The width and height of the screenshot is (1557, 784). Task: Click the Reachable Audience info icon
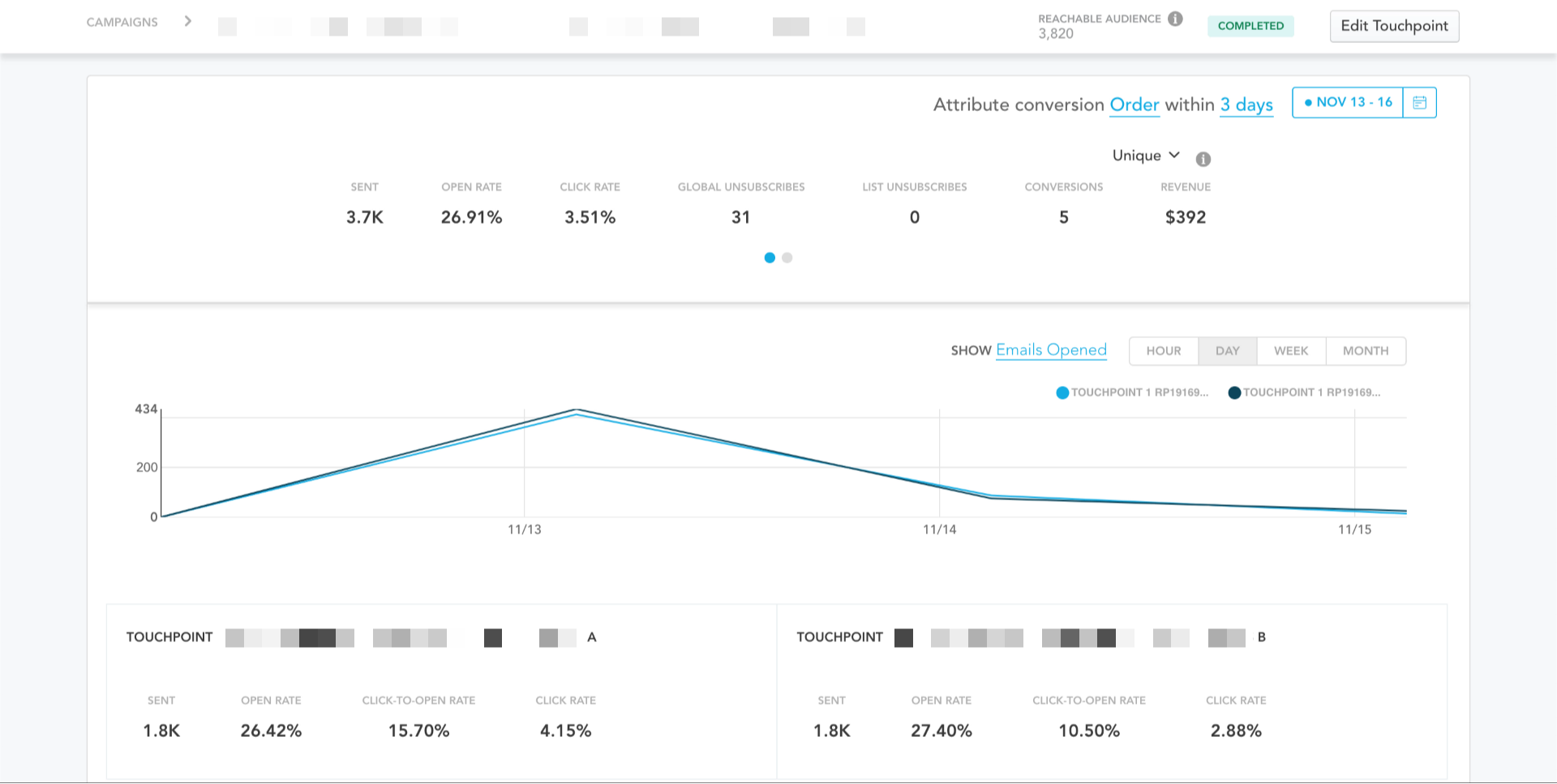1175,19
